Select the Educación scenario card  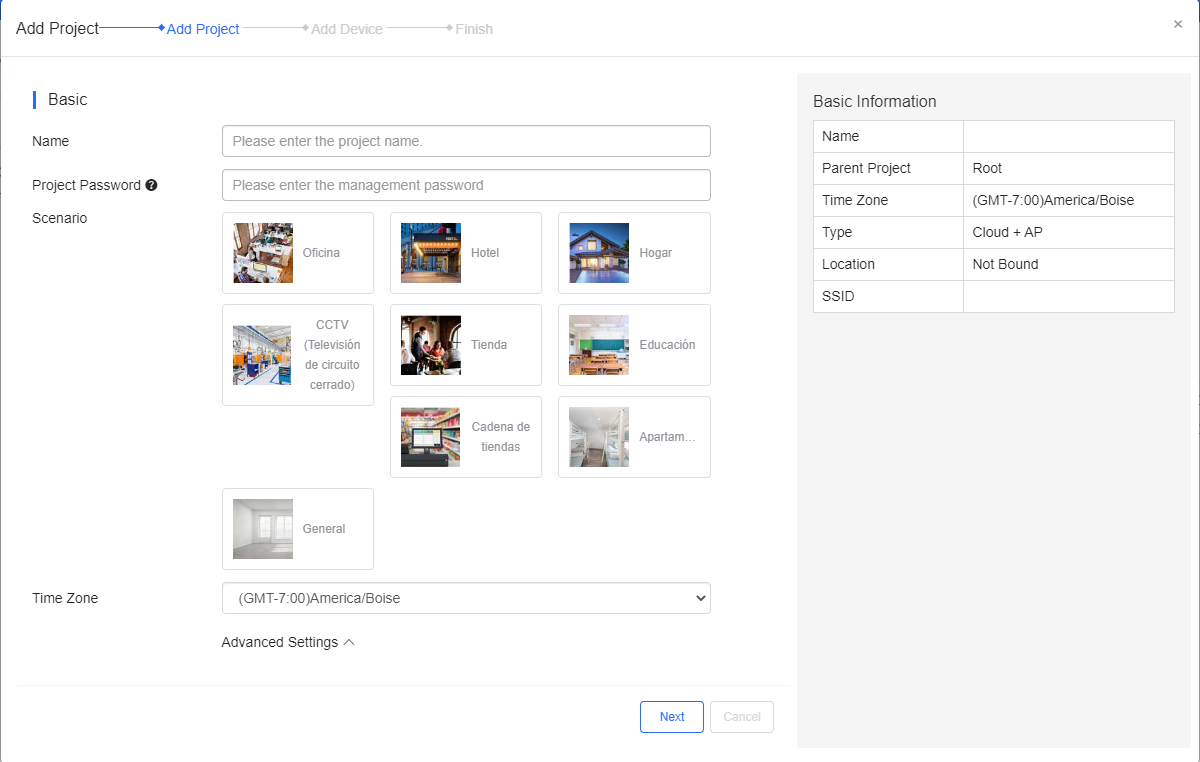pyautogui.click(x=634, y=345)
